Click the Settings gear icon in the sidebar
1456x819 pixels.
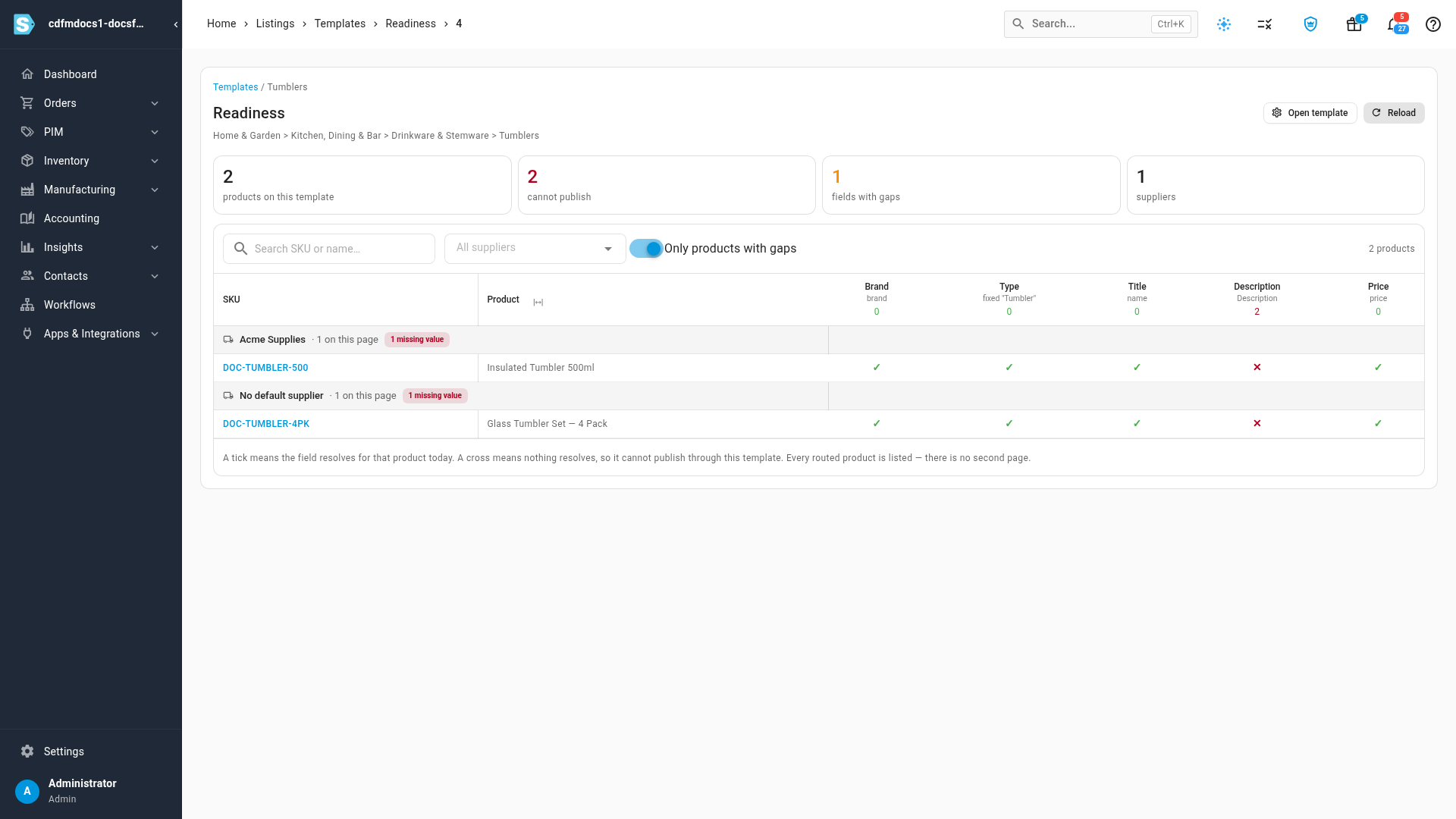coord(27,752)
